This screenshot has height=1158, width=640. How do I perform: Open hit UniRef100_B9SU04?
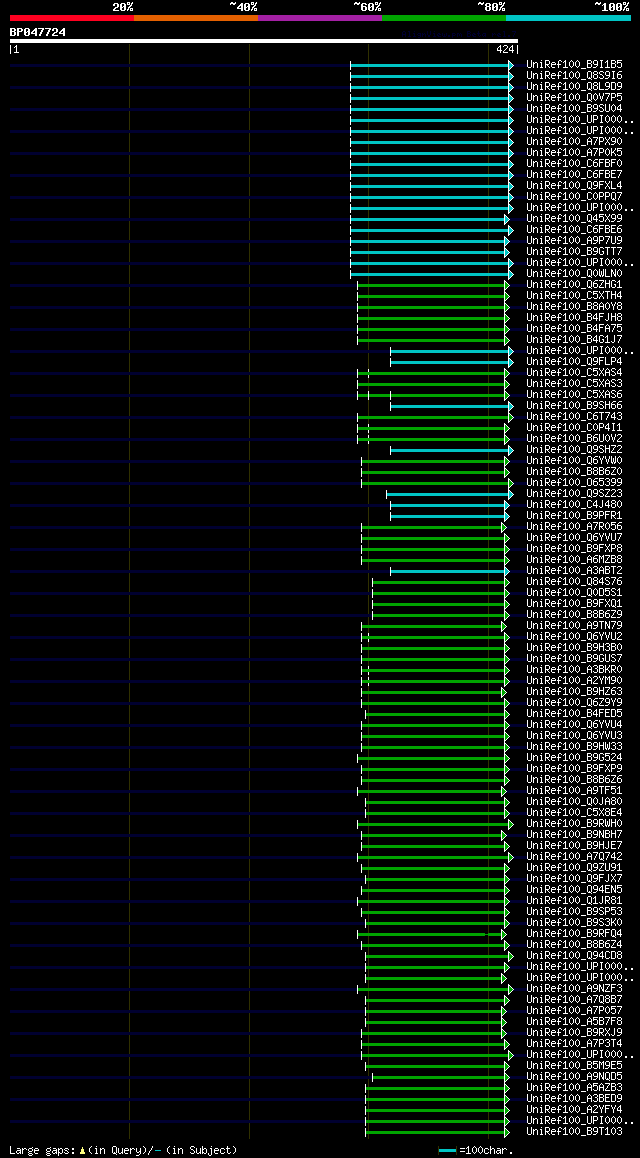[x=574, y=109]
